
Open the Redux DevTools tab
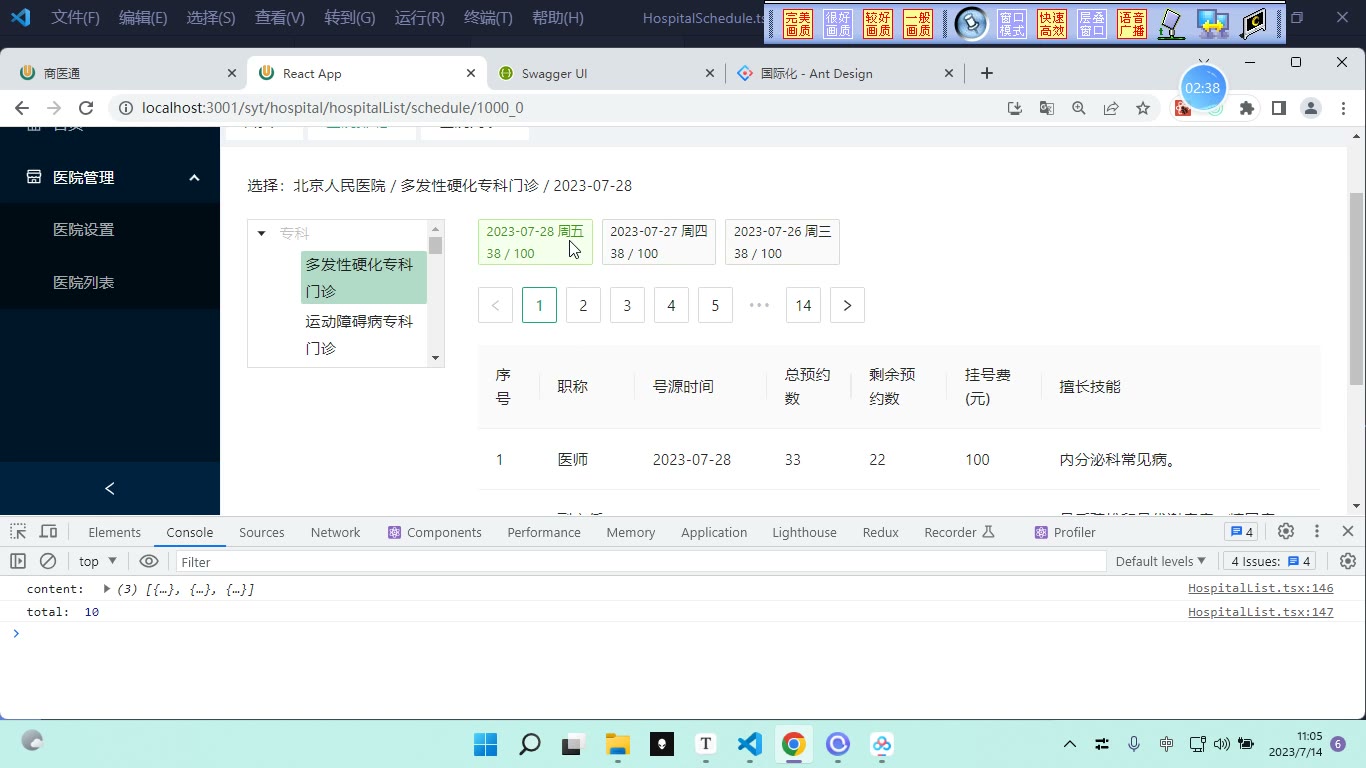click(880, 532)
